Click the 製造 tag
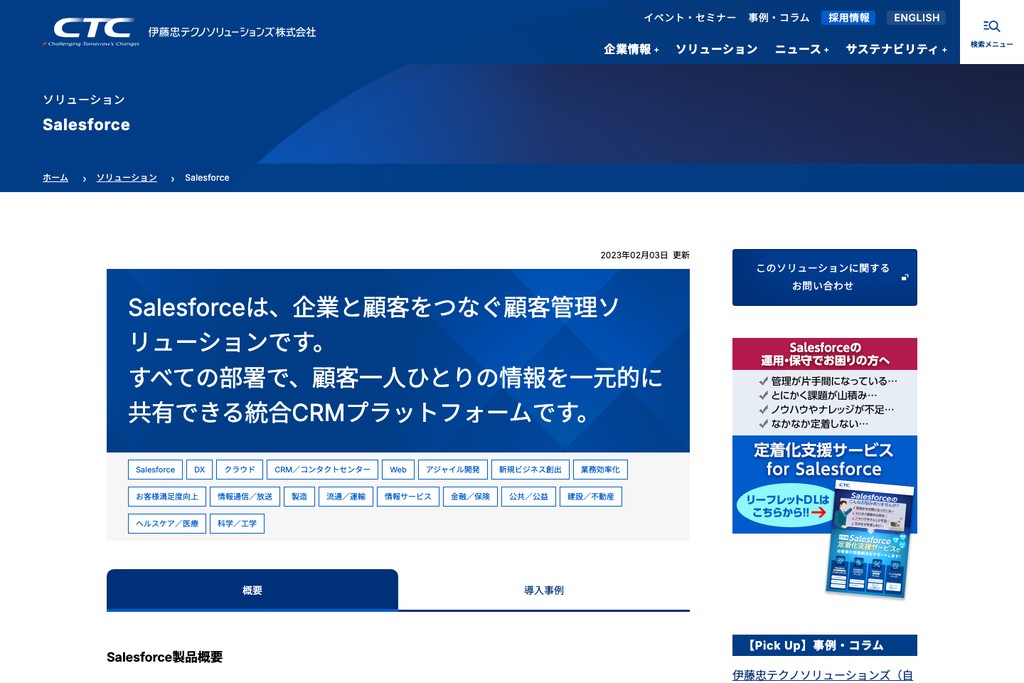This screenshot has height=683, width=1024. tap(299, 496)
